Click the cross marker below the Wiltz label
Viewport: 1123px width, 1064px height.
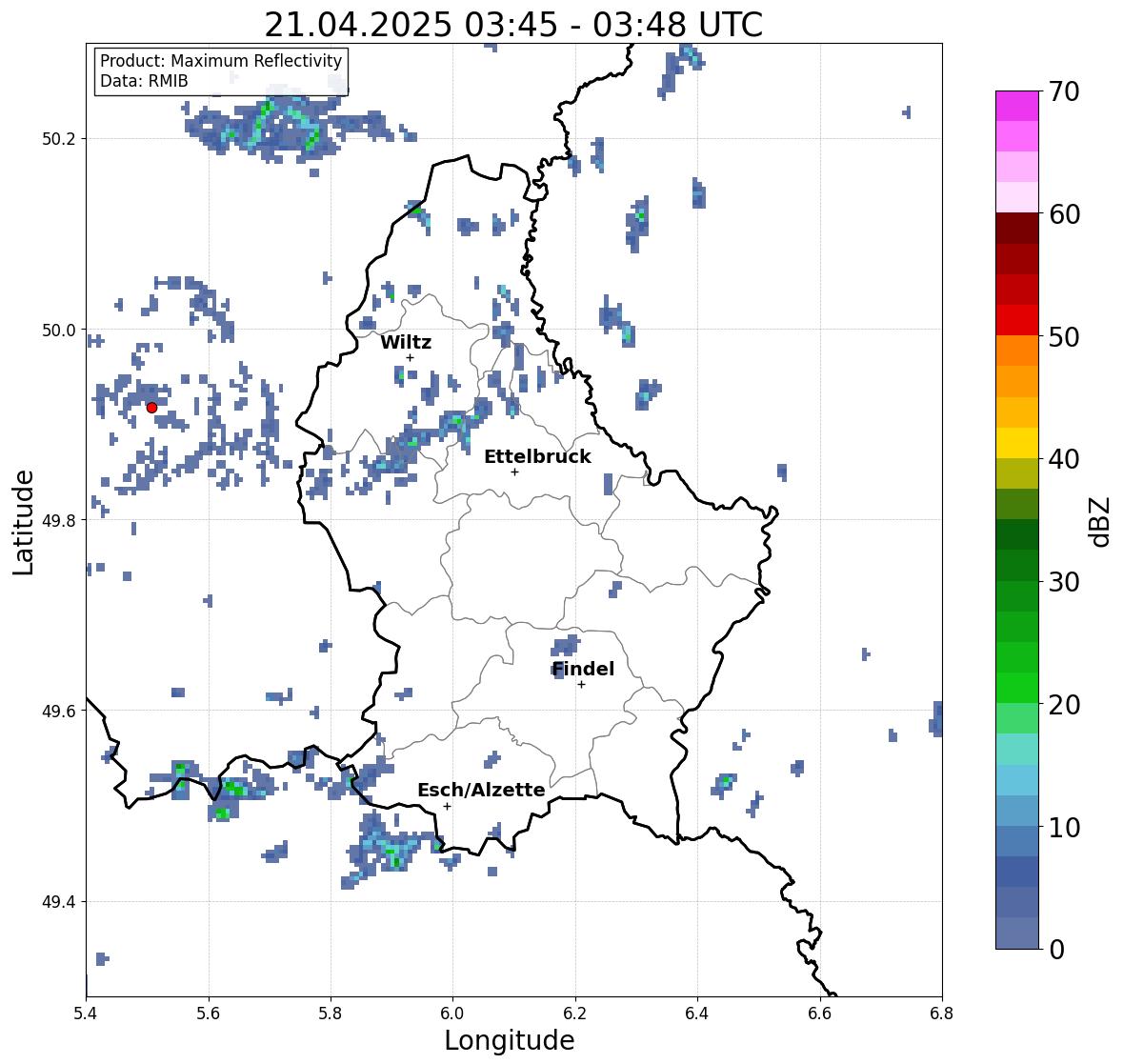click(x=410, y=357)
